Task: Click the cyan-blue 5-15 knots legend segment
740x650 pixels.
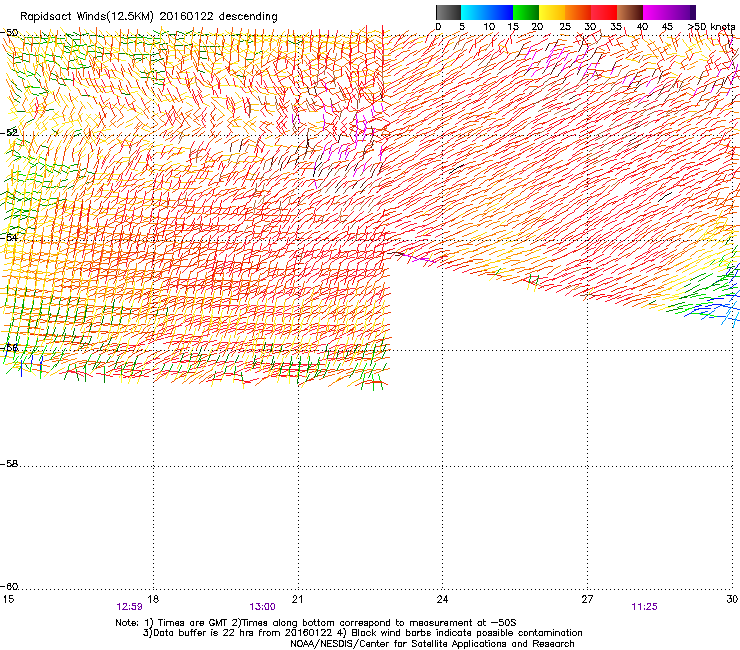Action: click(487, 12)
